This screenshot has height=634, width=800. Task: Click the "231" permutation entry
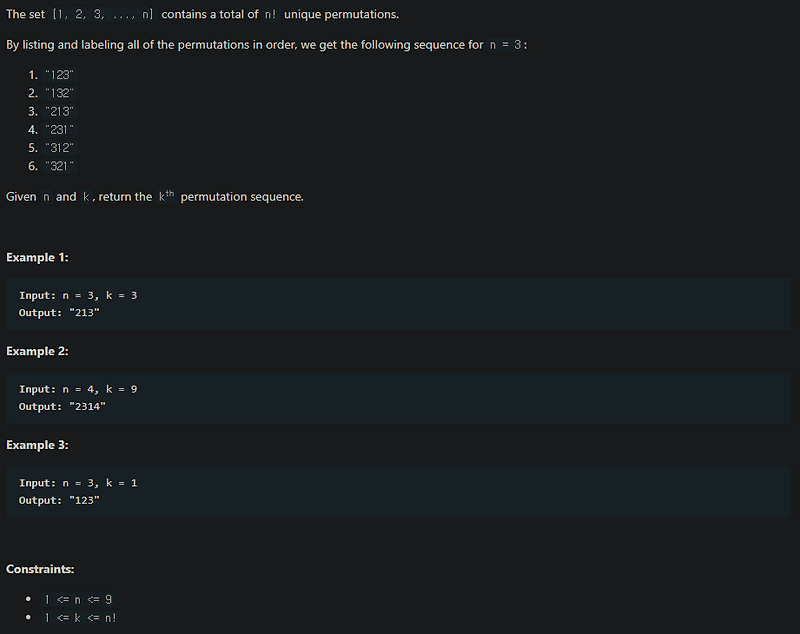(59, 130)
